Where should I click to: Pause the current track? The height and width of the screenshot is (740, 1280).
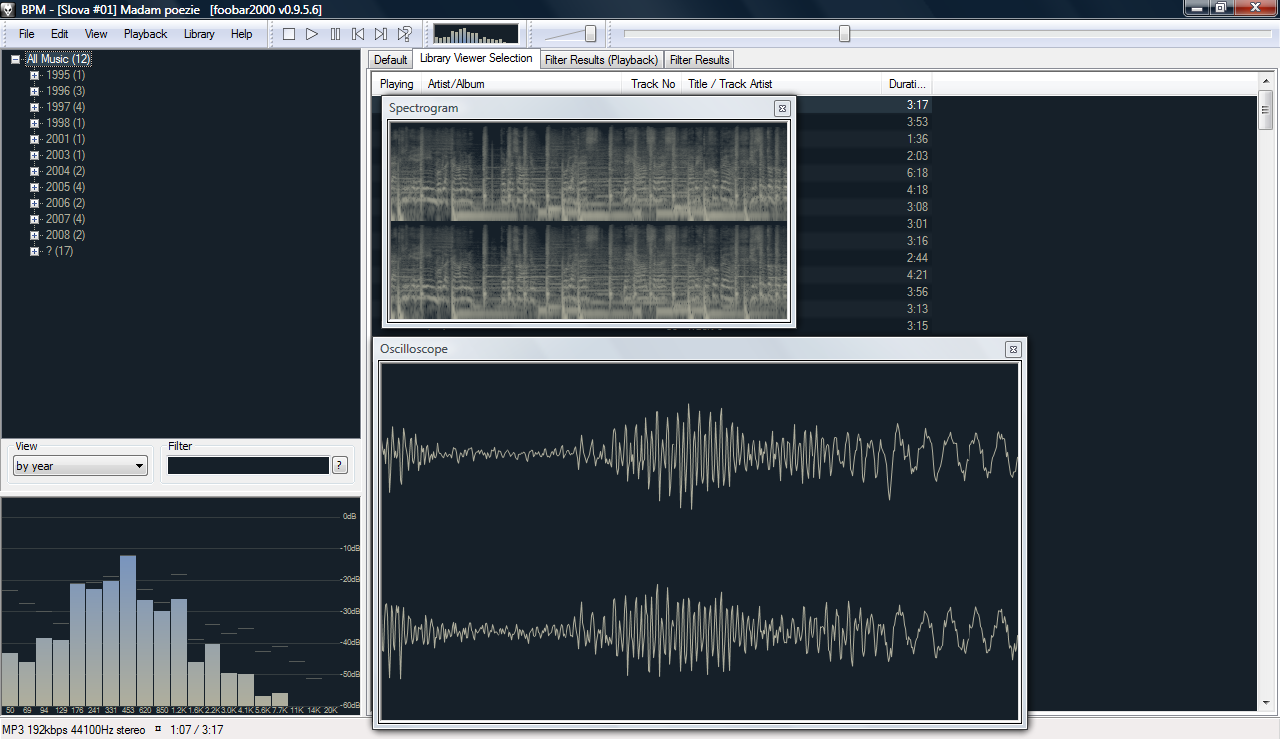(335, 34)
